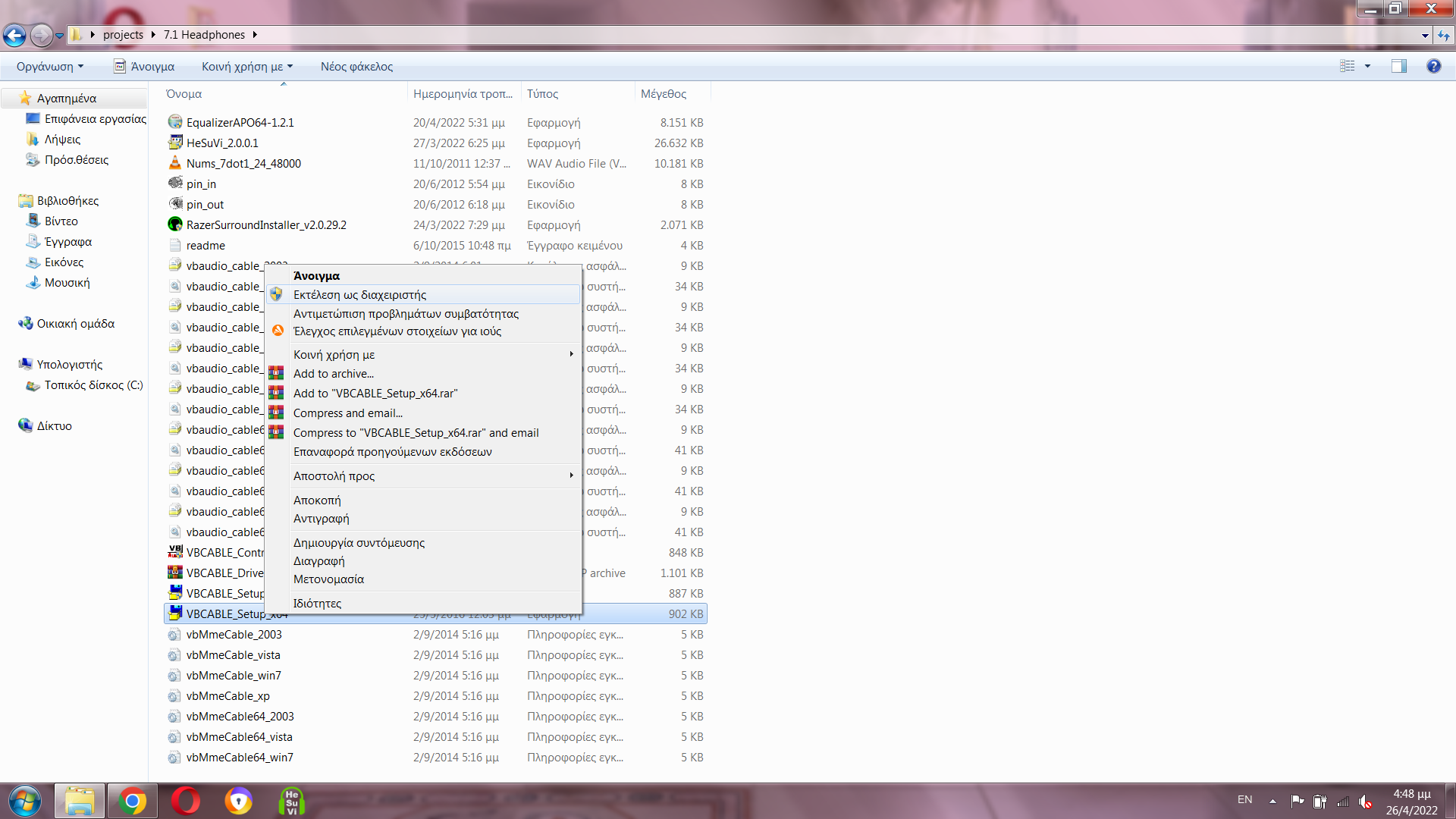Expand the Κοινή χρήση με toolbar dropdown
Viewport: 1456px width, 819px height.
(247, 67)
